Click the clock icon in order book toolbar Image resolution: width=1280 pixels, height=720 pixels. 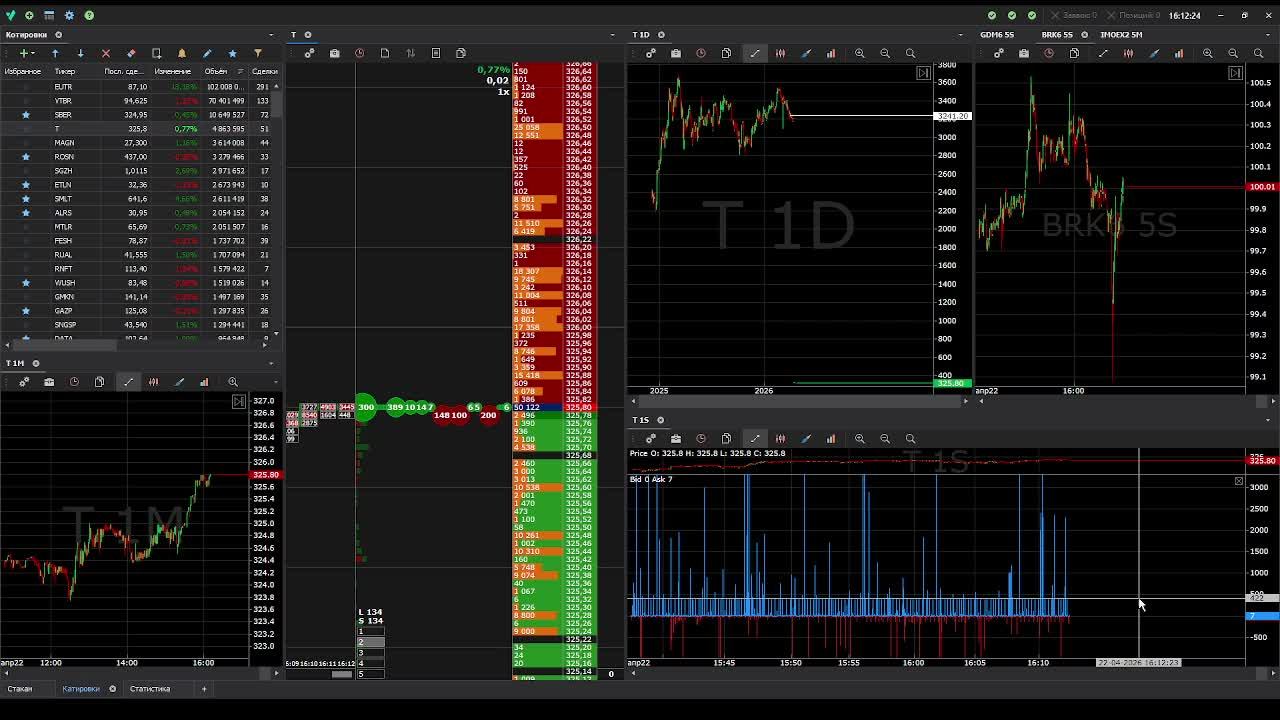[360, 53]
